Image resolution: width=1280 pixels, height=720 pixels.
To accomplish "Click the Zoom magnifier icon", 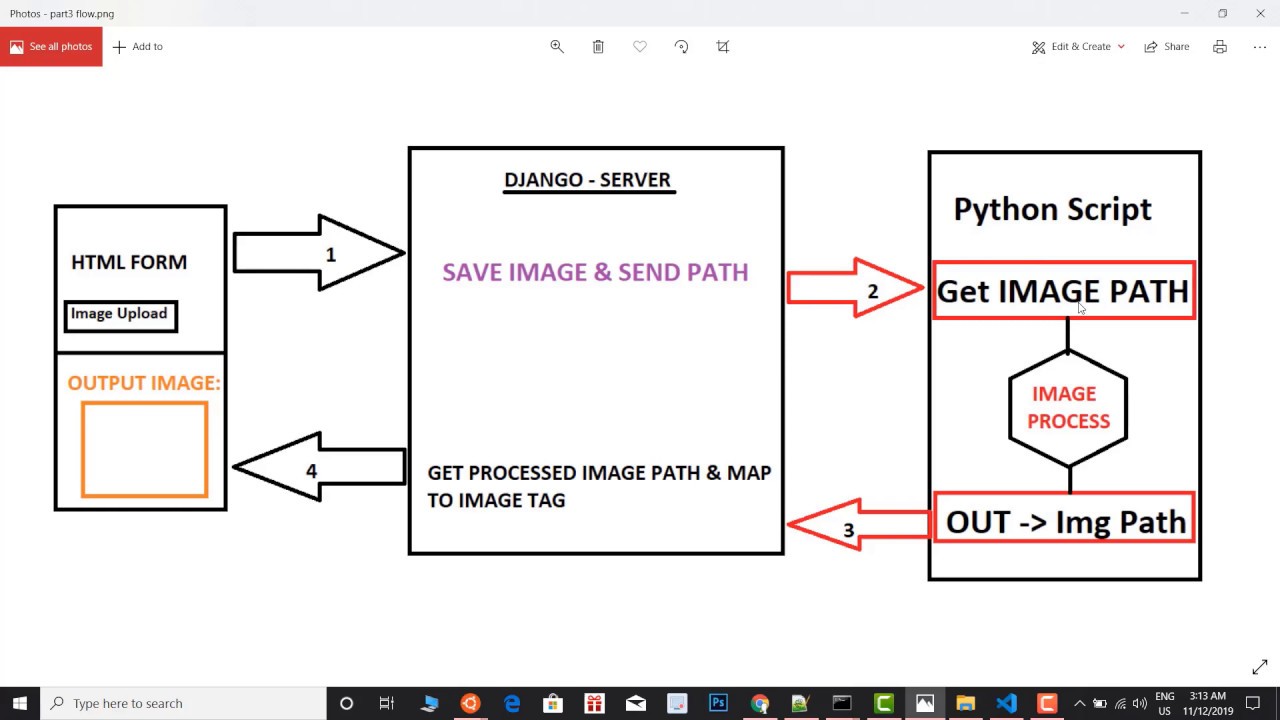I will coord(557,47).
